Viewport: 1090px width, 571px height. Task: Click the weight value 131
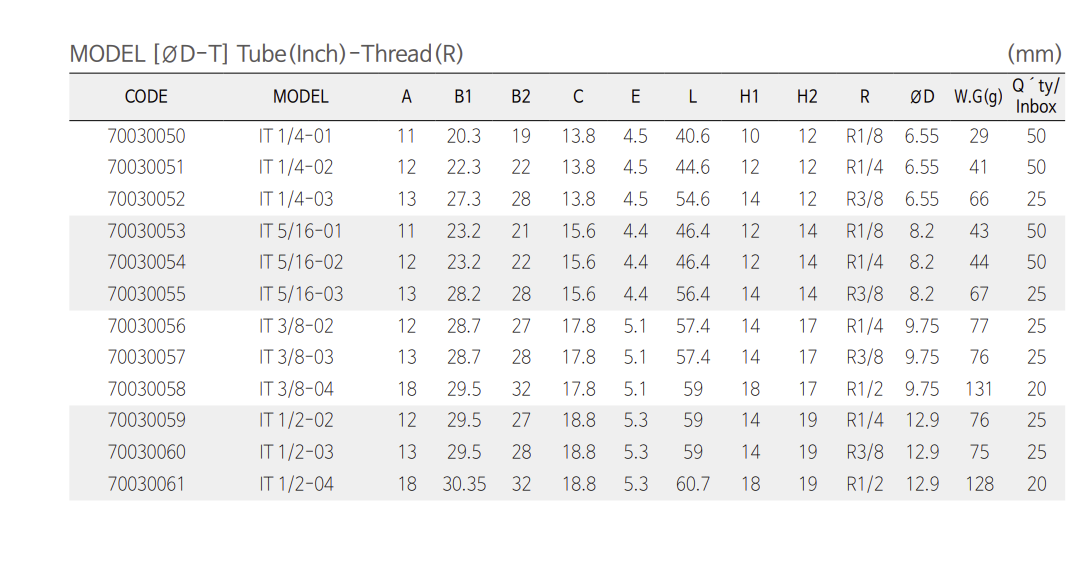click(979, 389)
